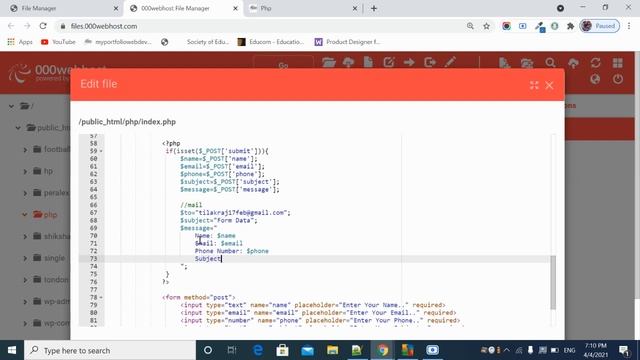Image resolution: width=640 pixels, height=360 pixels.
Task: Expand the football folder in the tree
Action: pyautogui.click(x=25, y=150)
